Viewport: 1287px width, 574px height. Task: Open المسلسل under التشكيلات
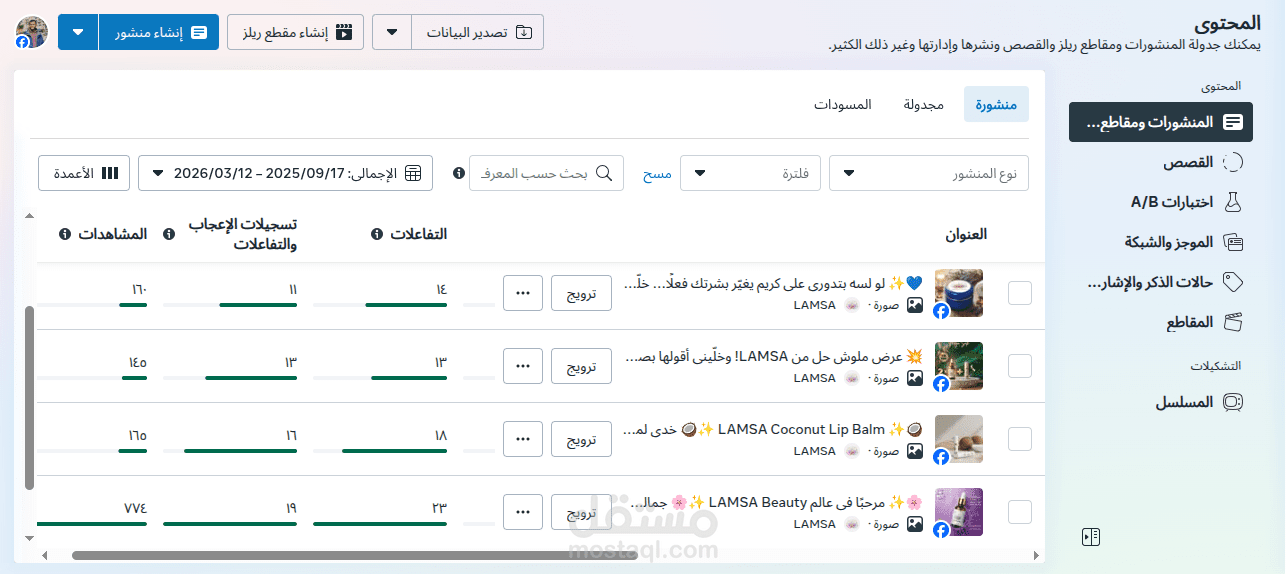[1199, 402]
